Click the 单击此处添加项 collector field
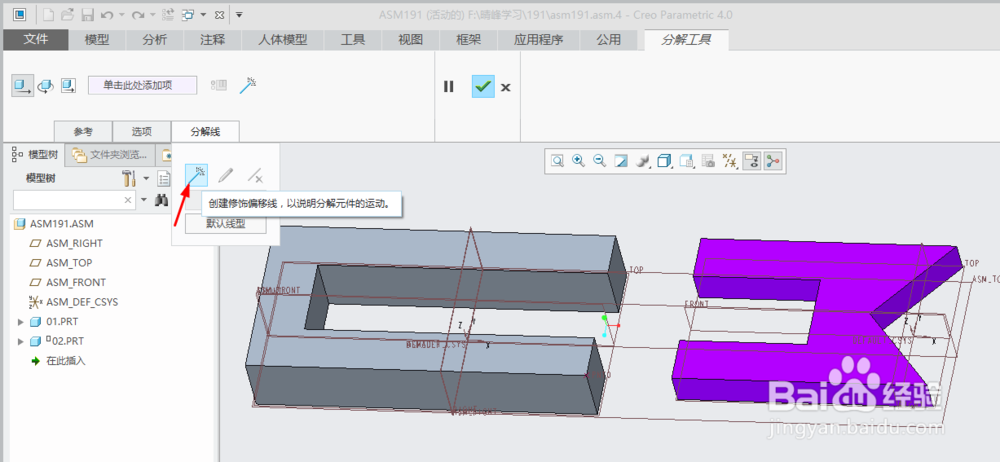The image size is (1000, 462). [142, 86]
